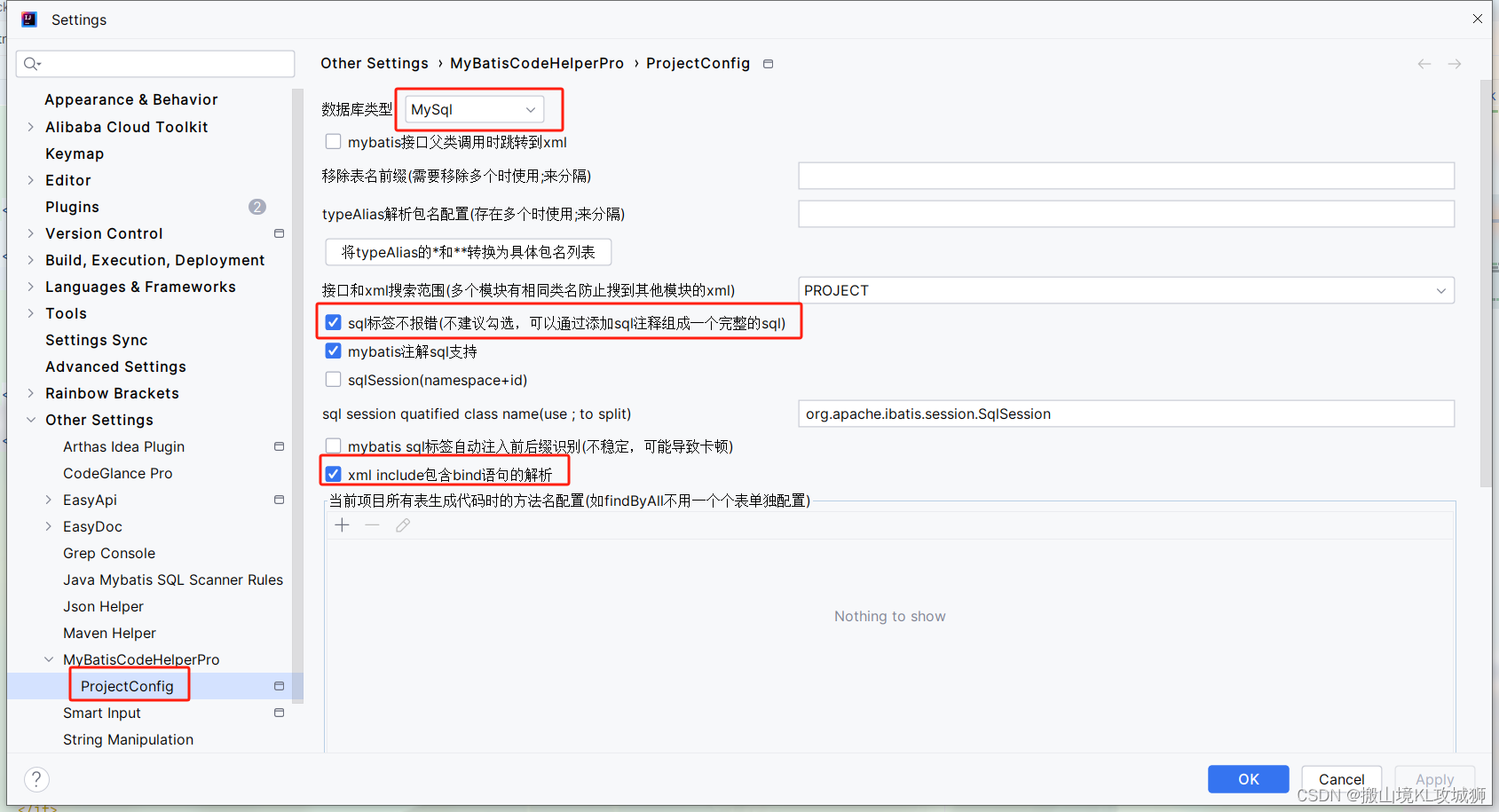Open Json Helper settings
This screenshot has height=812, width=1499.
pos(103,606)
